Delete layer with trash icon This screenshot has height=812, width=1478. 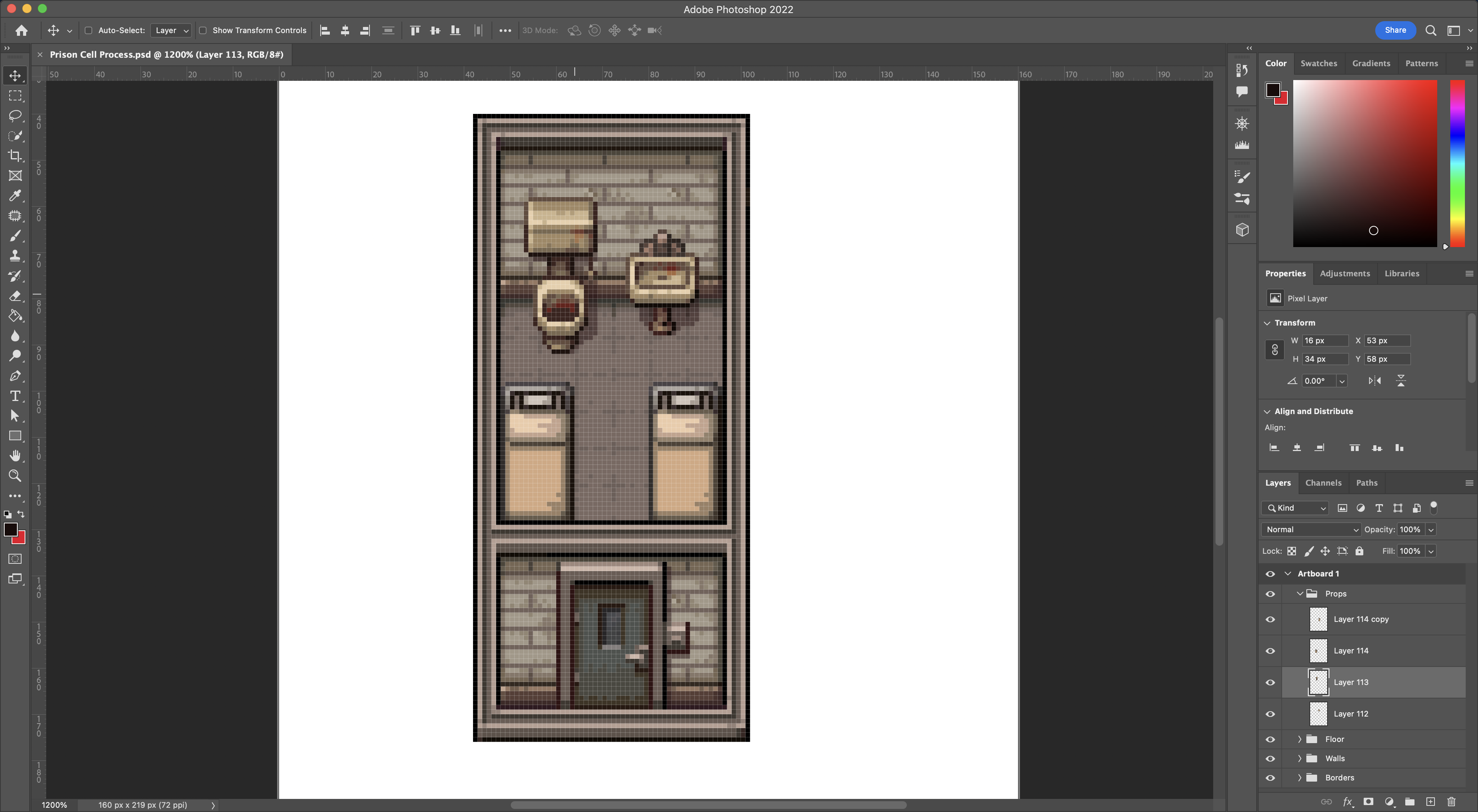[x=1451, y=802]
